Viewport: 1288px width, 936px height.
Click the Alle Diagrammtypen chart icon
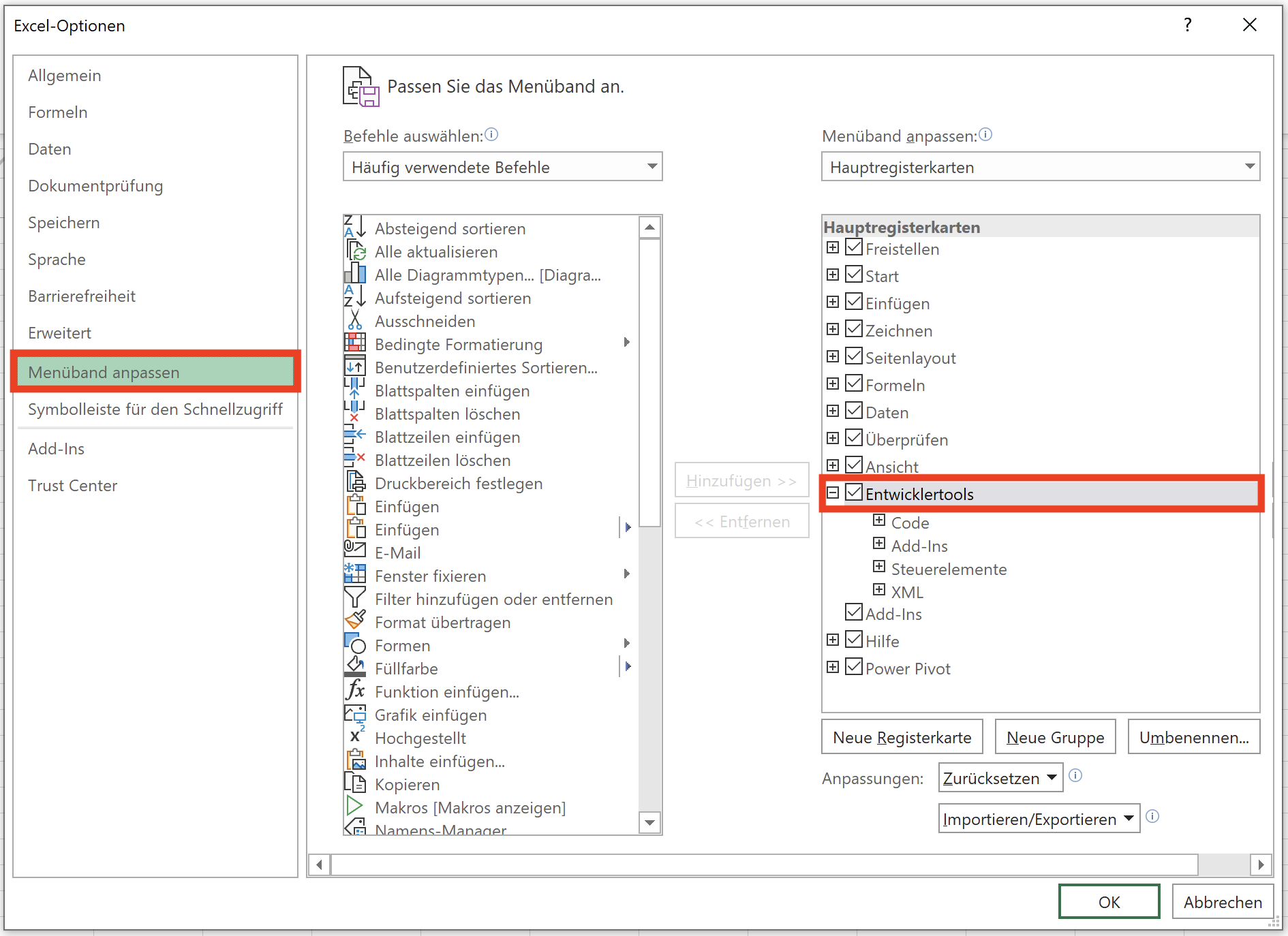[x=355, y=275]
